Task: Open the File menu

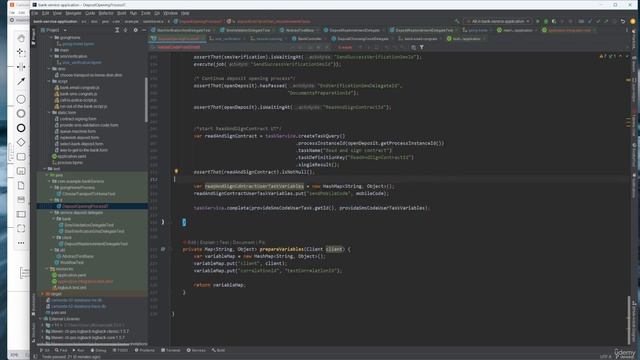Action: (x=35, y=13)
